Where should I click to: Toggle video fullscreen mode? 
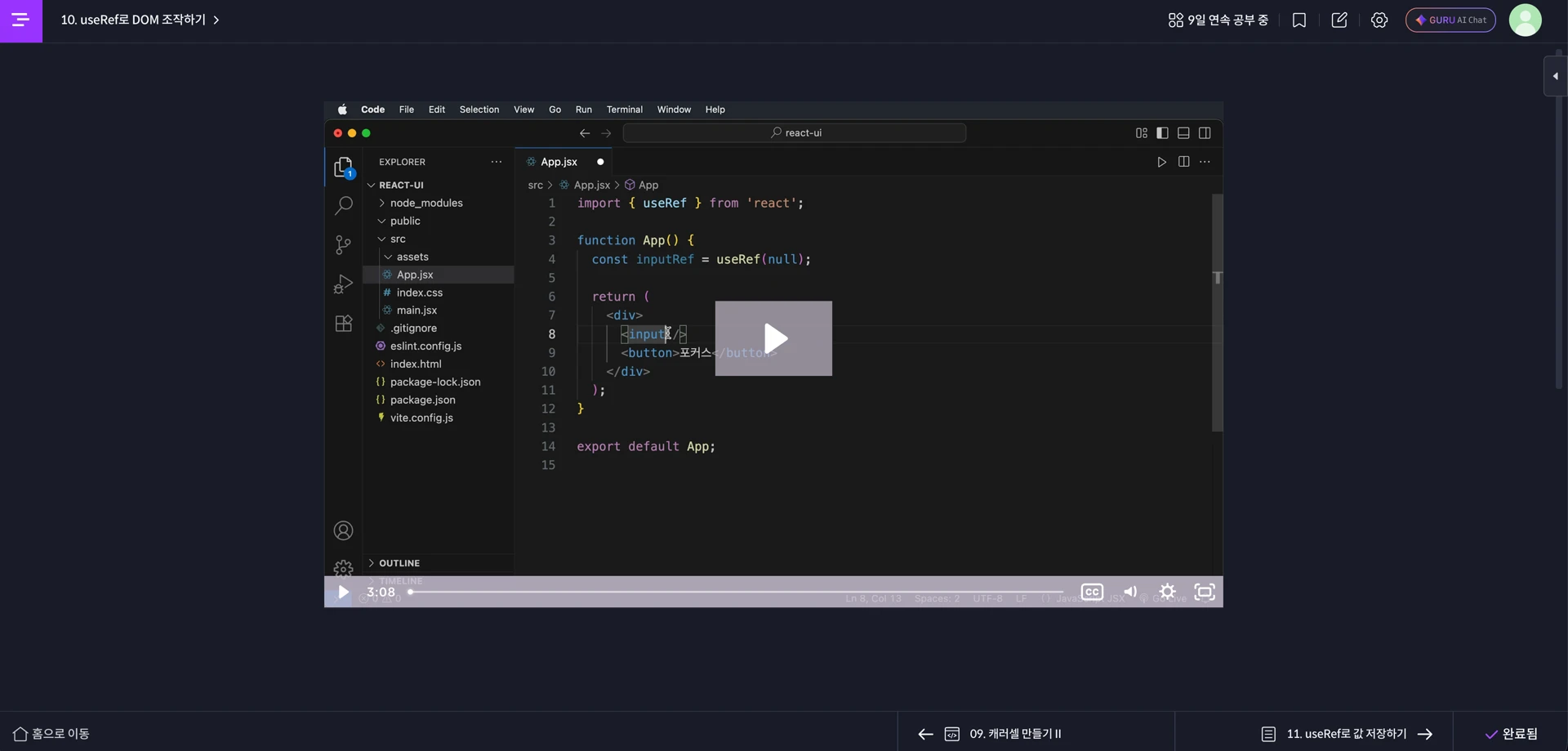1205,592
